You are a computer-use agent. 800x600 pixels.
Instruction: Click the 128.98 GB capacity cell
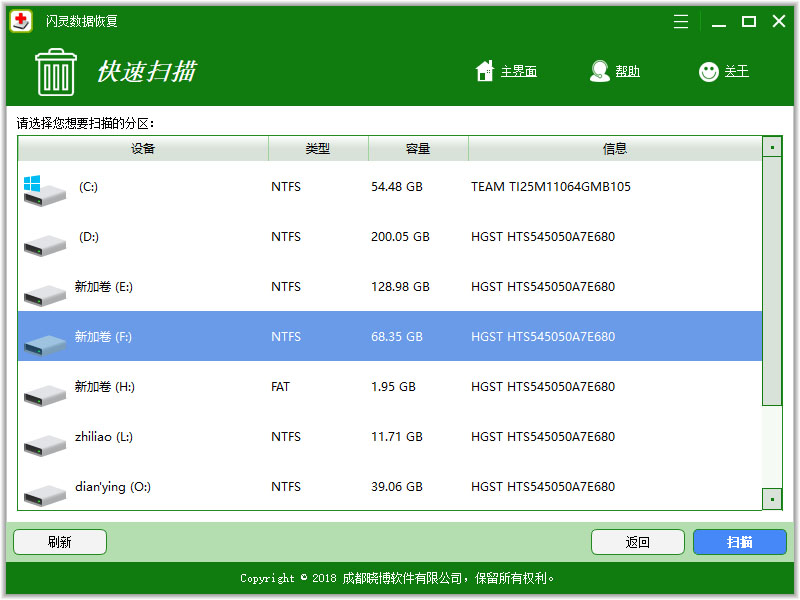coord(401,287)
